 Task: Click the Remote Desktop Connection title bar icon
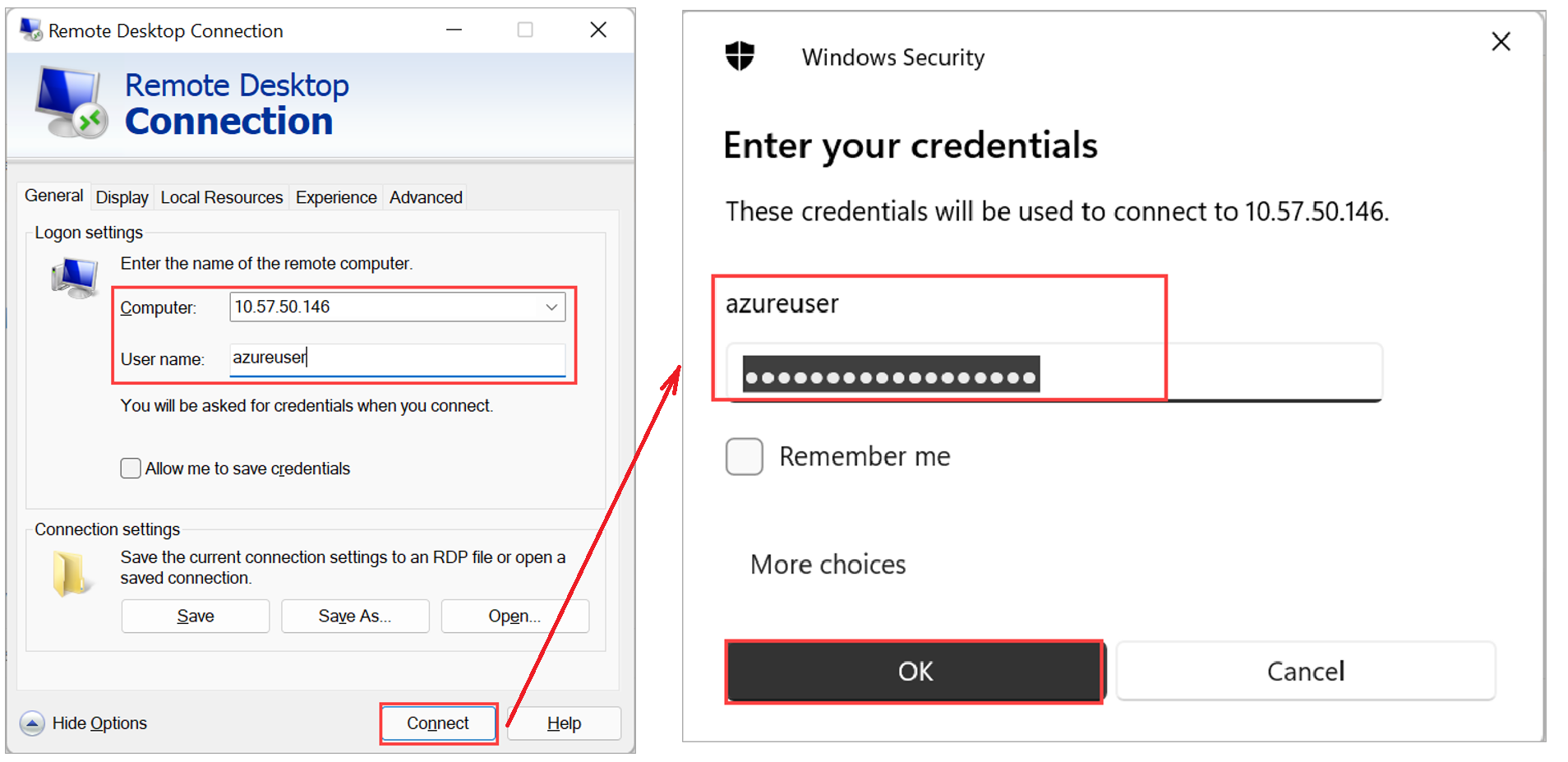click(x=31, y=30)
